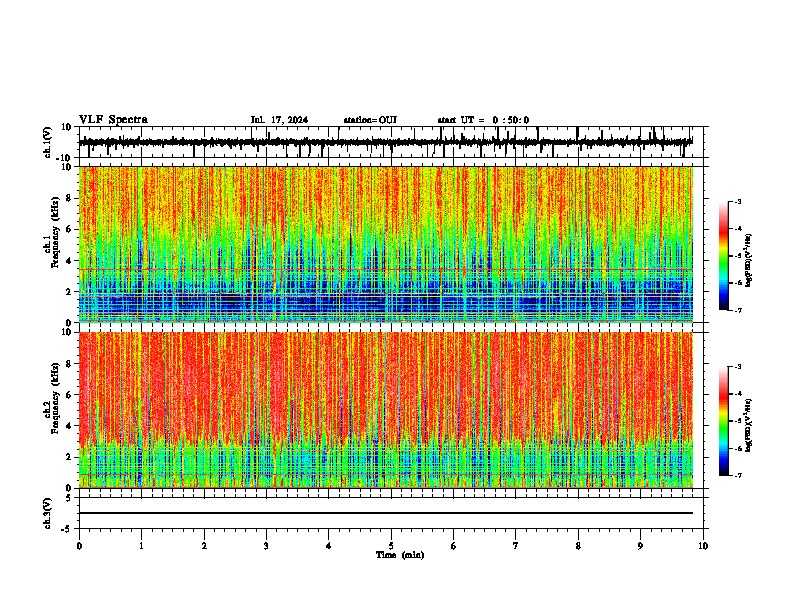Click the ch.1 color scale log(PSD) unit label
Screen dimensions: 792x612
[x=749, y=260]
